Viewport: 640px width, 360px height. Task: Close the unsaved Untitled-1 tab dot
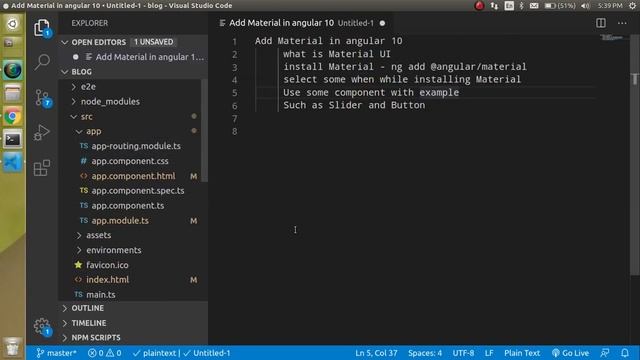click(x=382, y=23)
